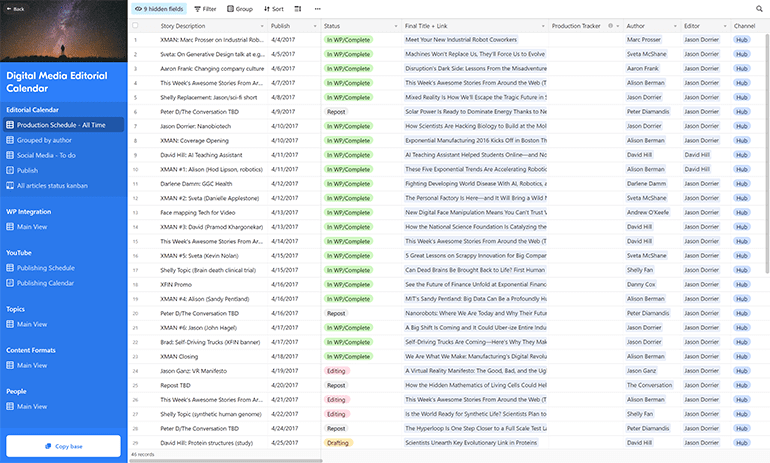
Task: Open the Story Description column dropdown arrow
Action: coord(262,25)
